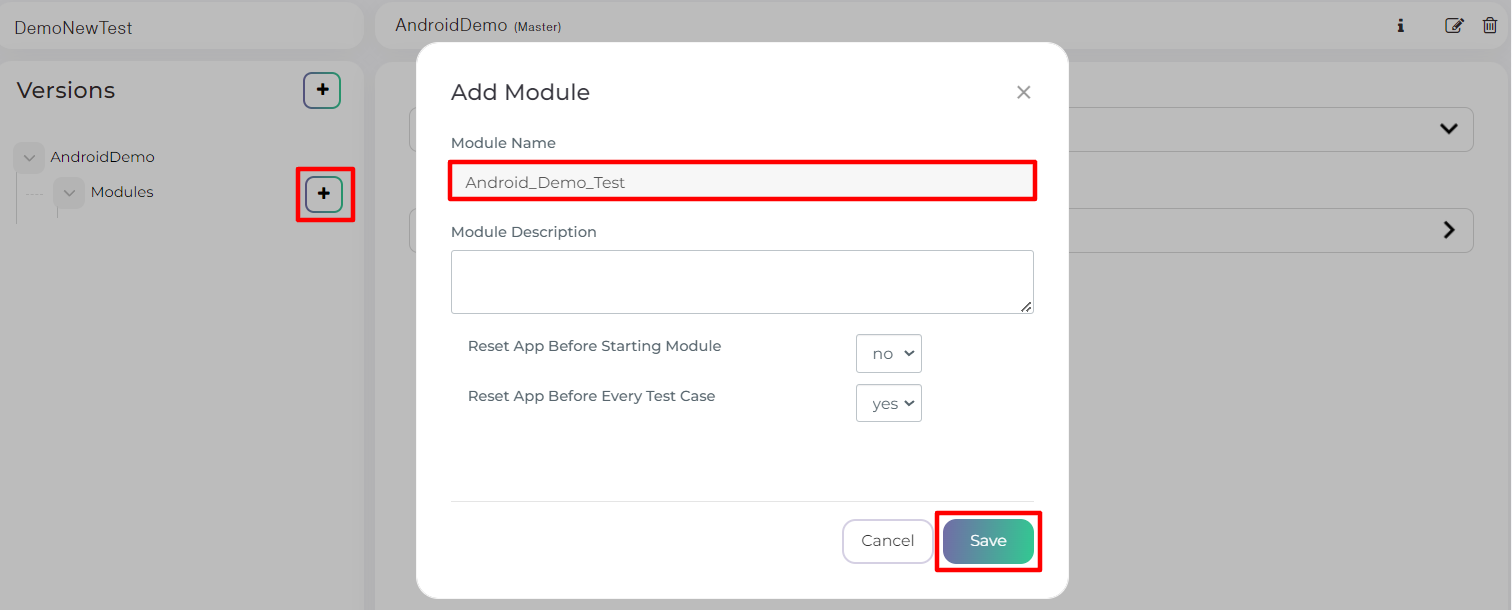This screenshot has height=610, width=1512.
Task: Select the Modules item in the tree
Action: pyautogui.click(x=122, y=192)
